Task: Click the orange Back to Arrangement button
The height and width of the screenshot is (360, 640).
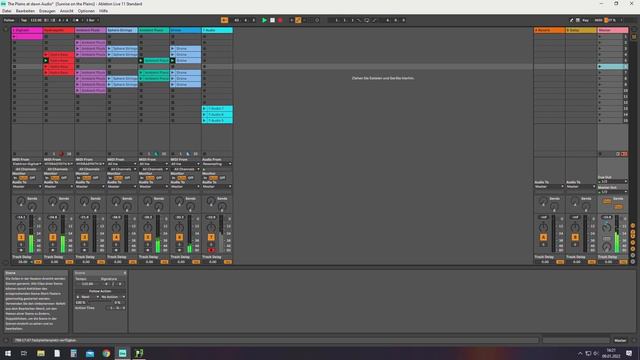Action: pos(224,20)
